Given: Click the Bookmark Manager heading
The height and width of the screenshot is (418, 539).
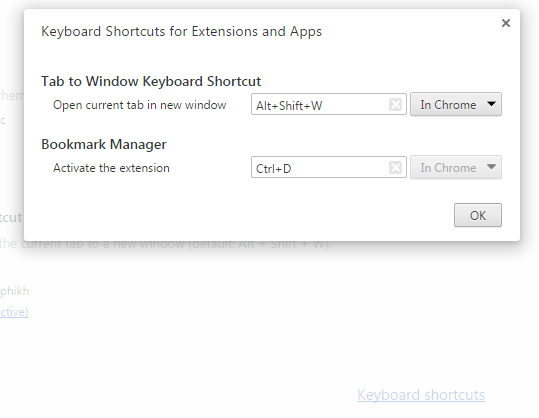Looking at the screenshot, I should (104, 144).
